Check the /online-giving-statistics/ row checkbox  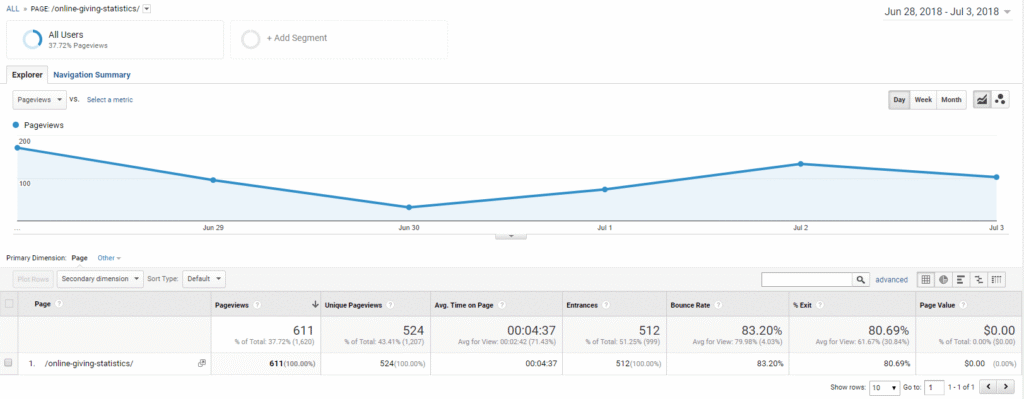point(9,362)
